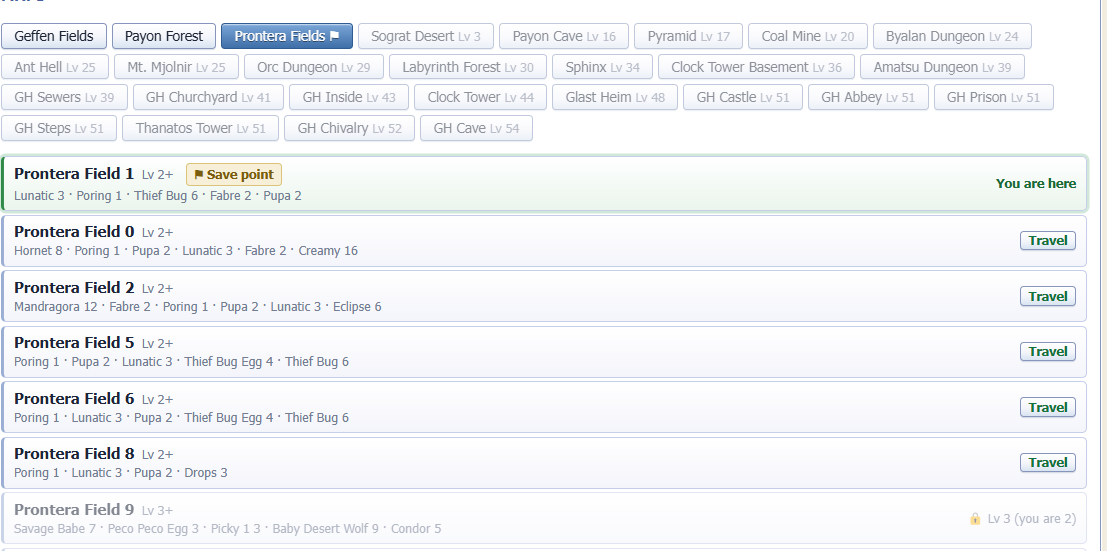Select the Prontera Fields tab
This screenshot has width=1107, height=551.
(x=287, y=36)
